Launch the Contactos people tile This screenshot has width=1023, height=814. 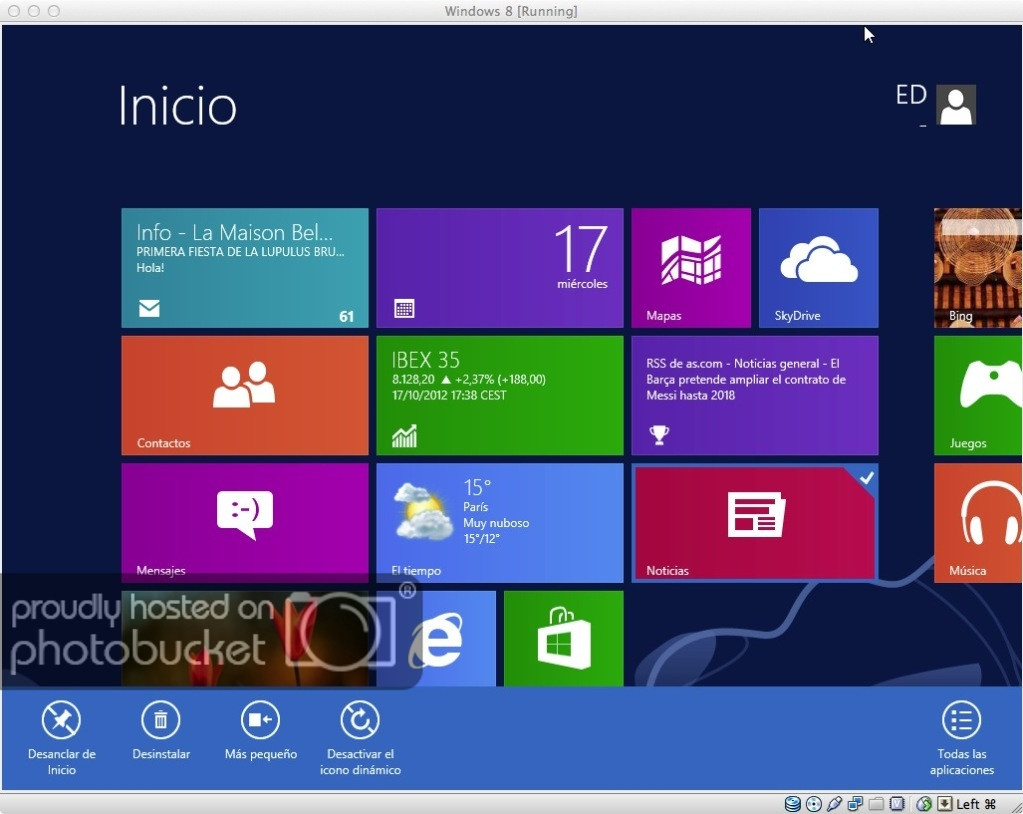tap(244, 395)
